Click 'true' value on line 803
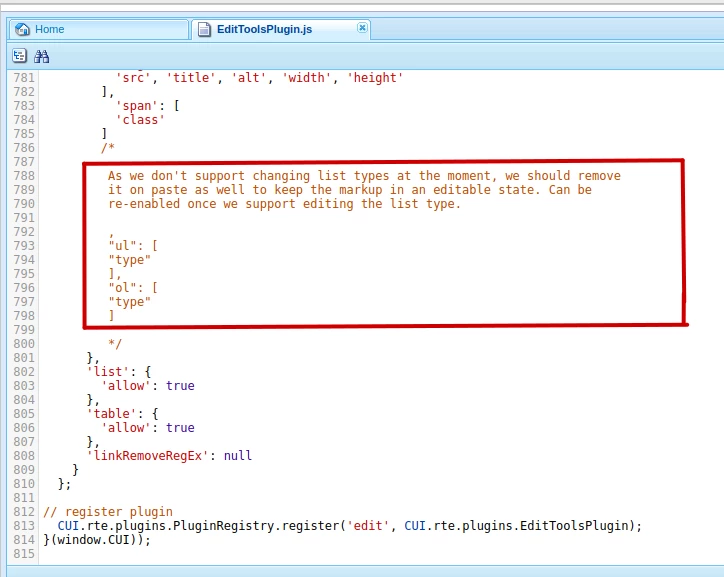724x577 pixels. [180, 386]
